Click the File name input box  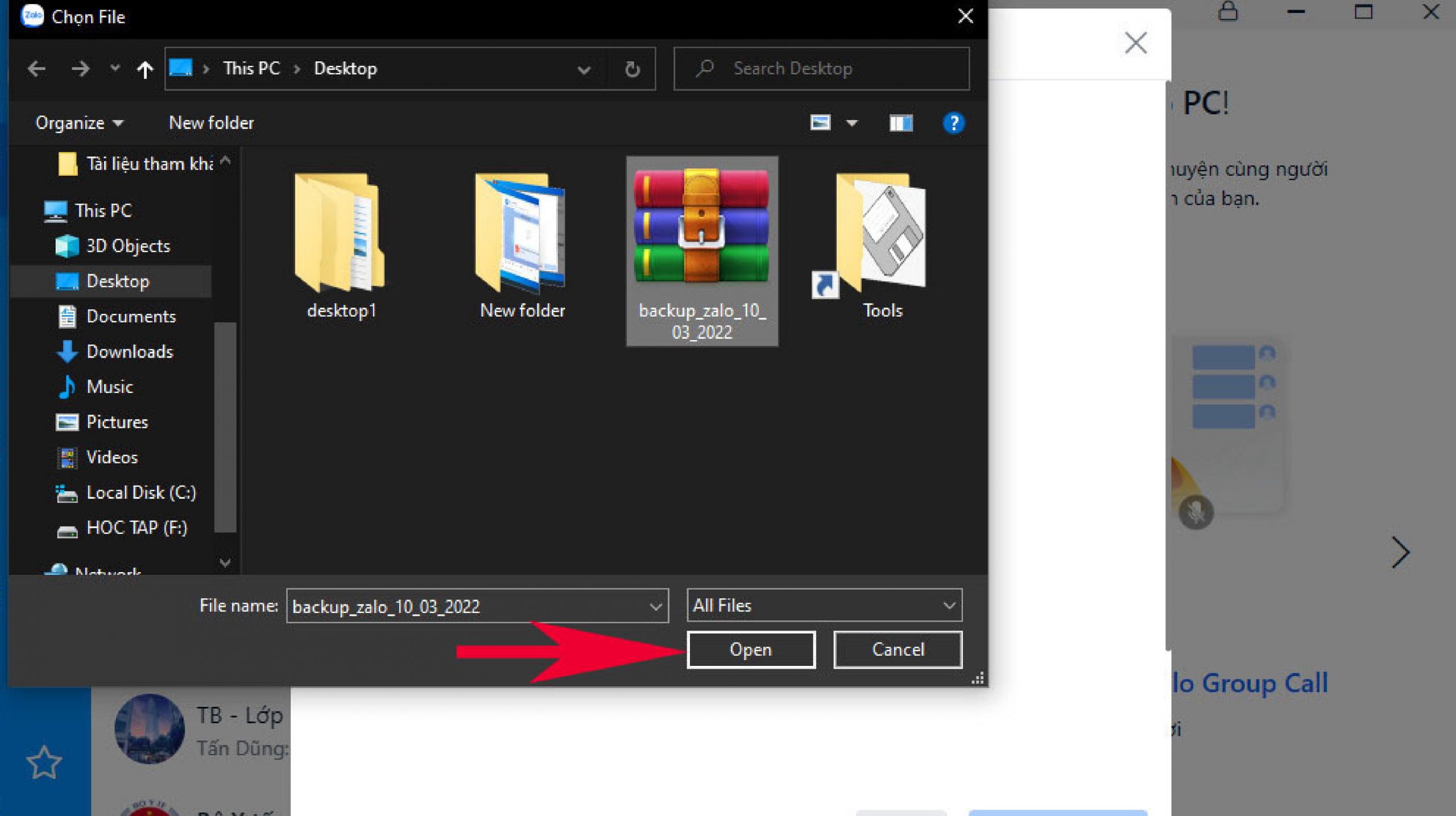(x=468, y=606)
